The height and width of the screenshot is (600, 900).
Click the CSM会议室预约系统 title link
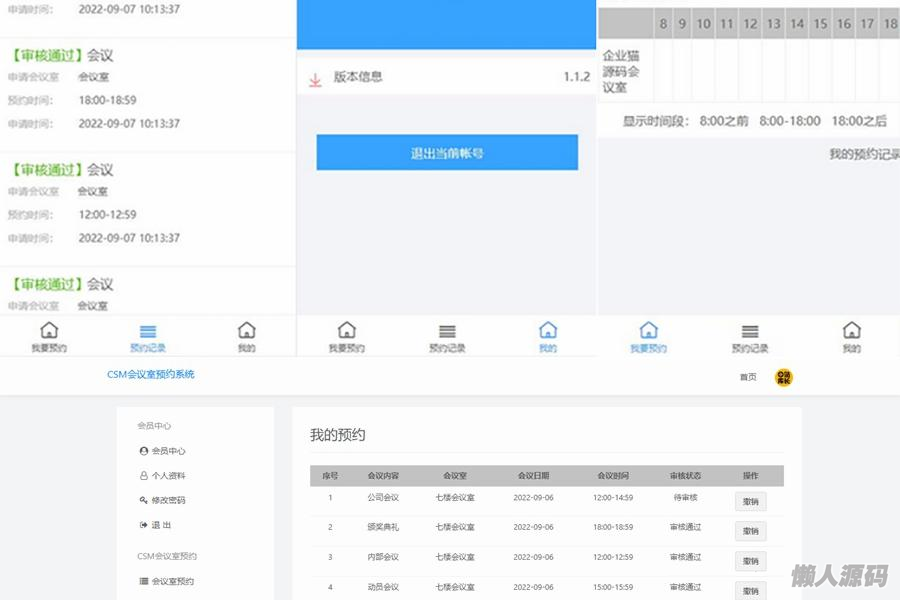pos(151,375)
